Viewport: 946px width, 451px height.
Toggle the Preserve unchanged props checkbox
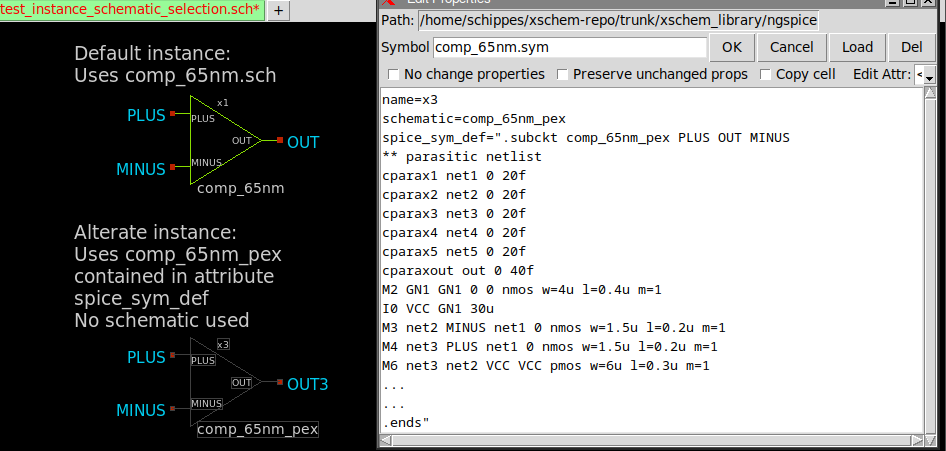pyautogui.click(x=563, y=75)
